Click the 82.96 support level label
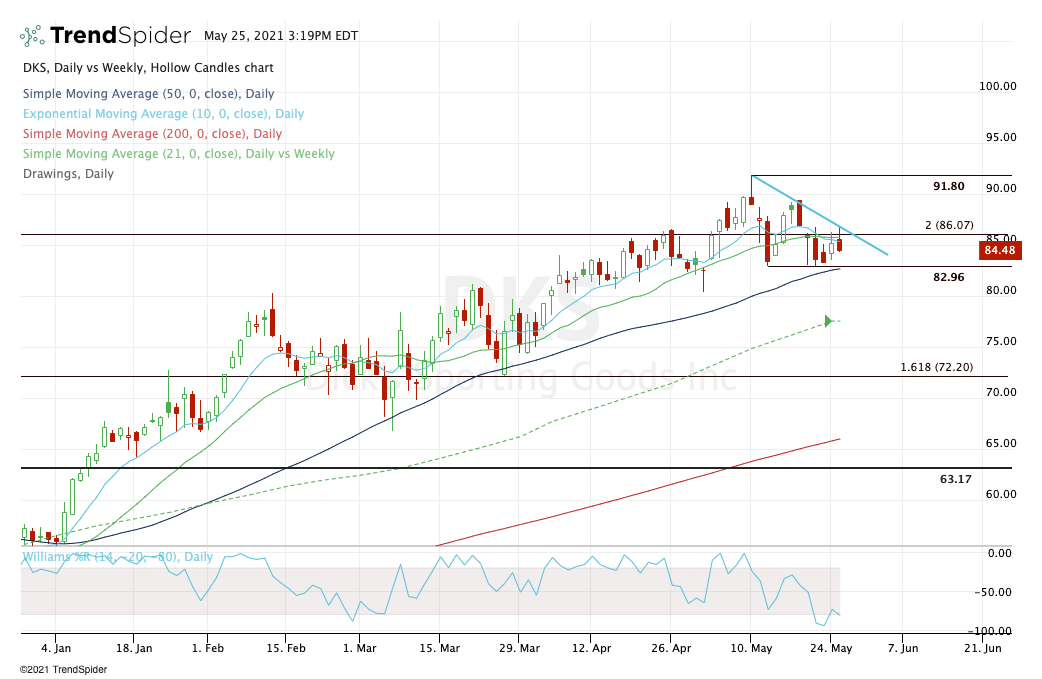This screenshot has width=1042, height=679. click(948, 277)
